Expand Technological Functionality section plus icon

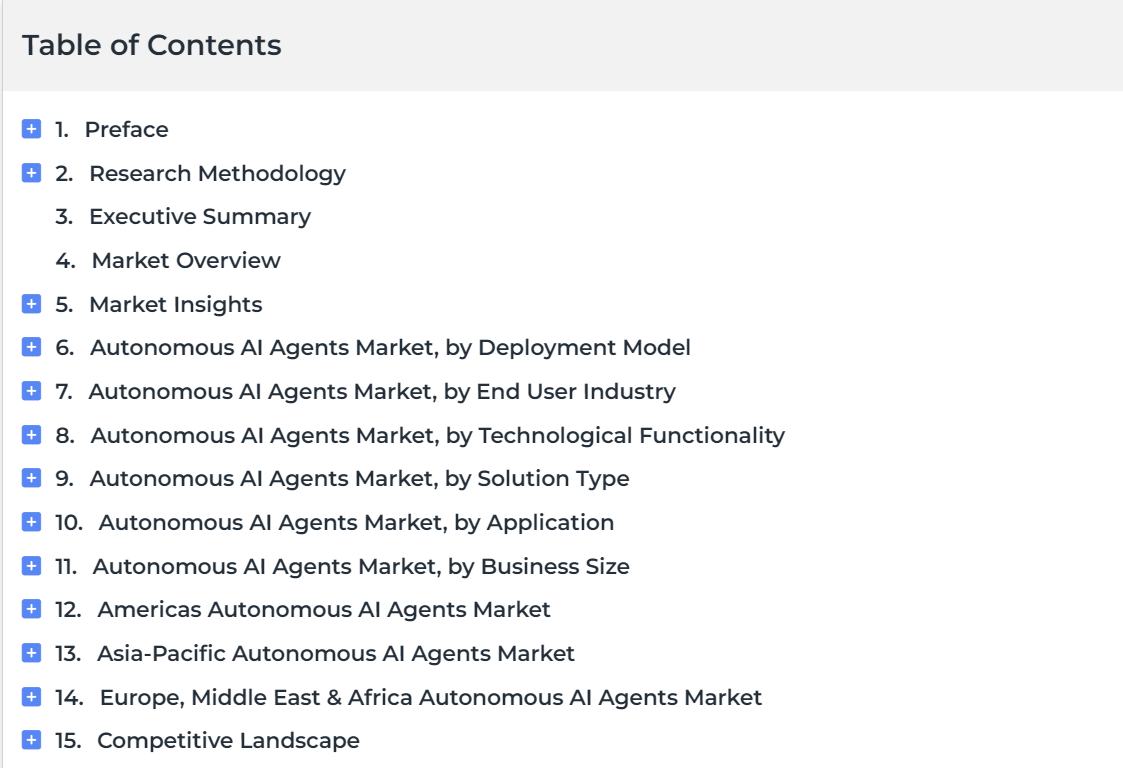(32, 435)
